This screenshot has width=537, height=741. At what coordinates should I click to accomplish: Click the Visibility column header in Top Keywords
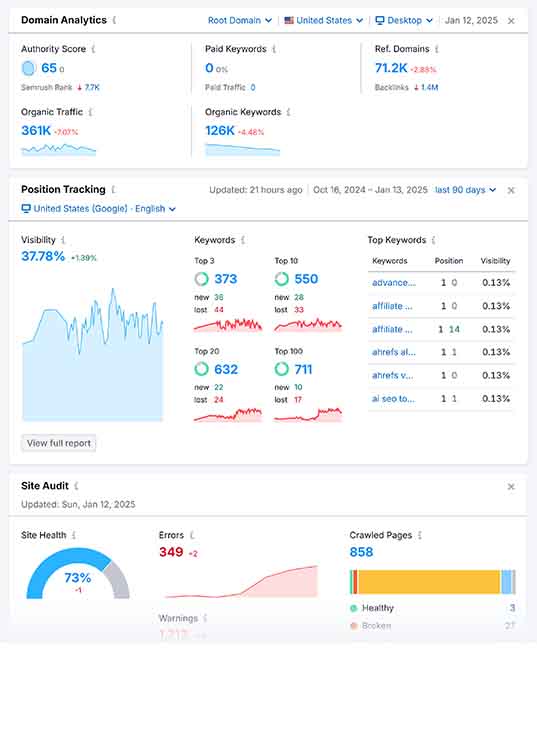495,261
